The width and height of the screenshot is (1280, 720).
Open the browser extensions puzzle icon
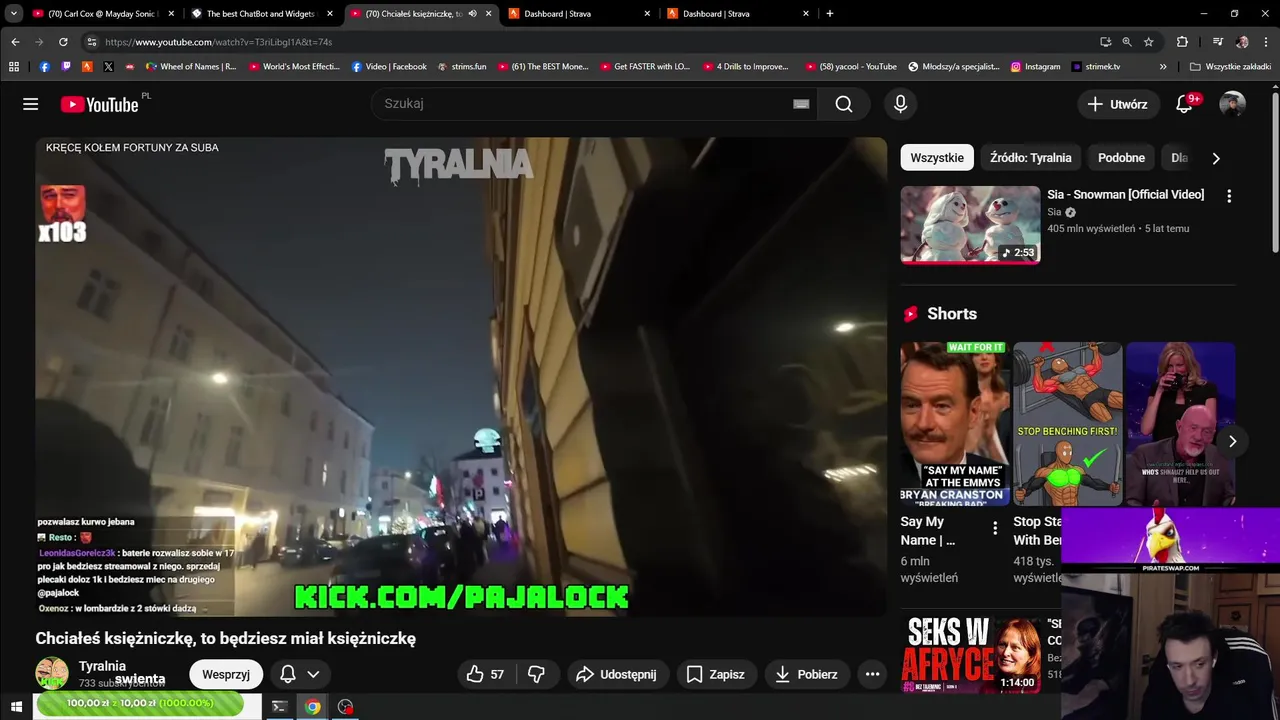coord(1182,42)
